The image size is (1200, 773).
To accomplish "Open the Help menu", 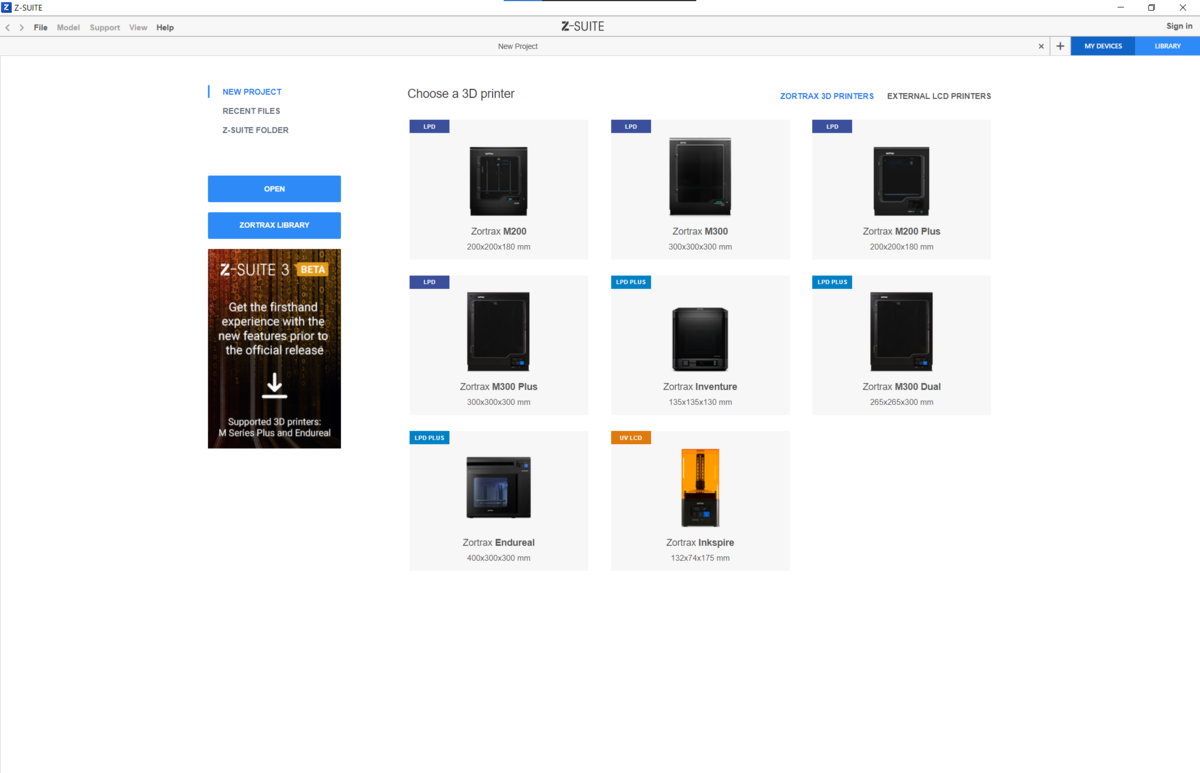I will [x=165, y=27].
